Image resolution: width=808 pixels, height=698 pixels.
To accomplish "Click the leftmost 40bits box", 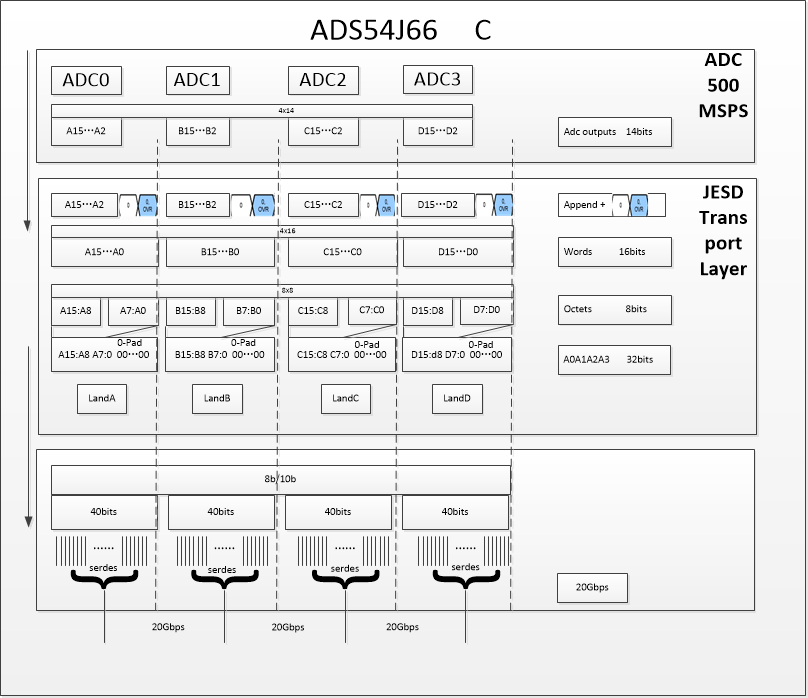I will (104, 512).
